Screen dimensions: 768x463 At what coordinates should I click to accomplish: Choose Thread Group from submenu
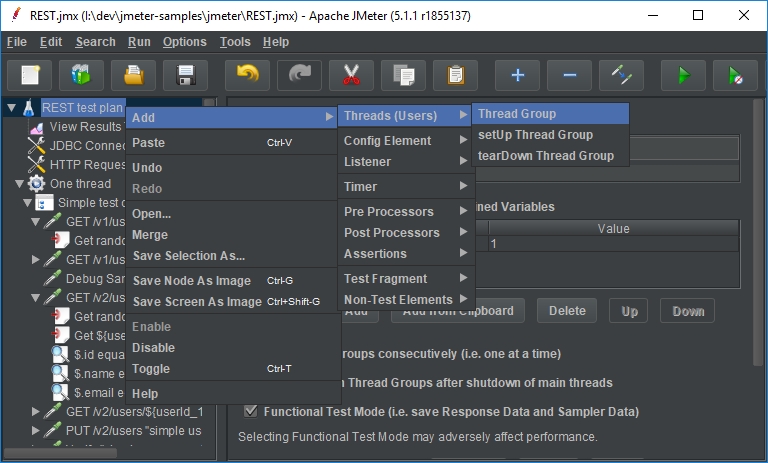550,114
